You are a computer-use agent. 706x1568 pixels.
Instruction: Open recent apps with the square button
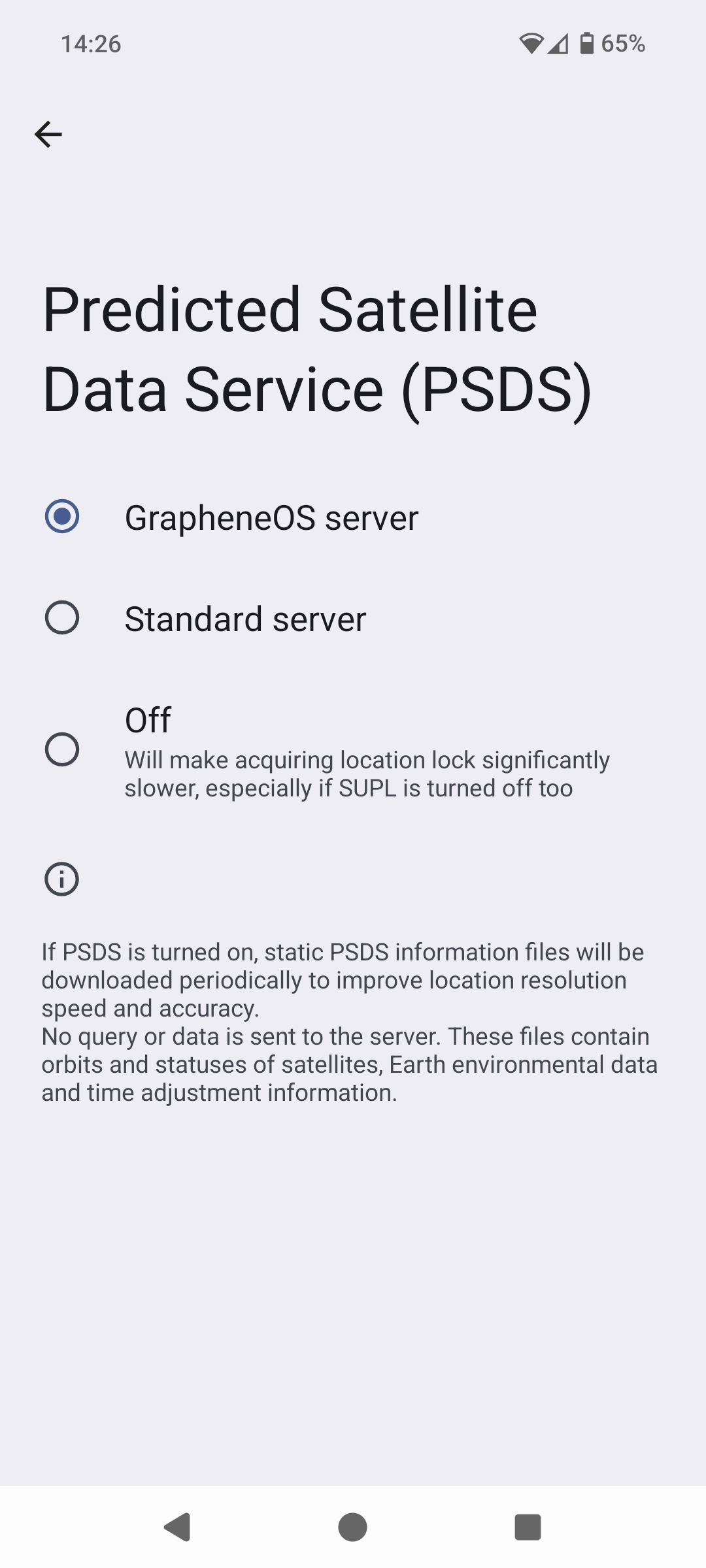point(528,1527)
